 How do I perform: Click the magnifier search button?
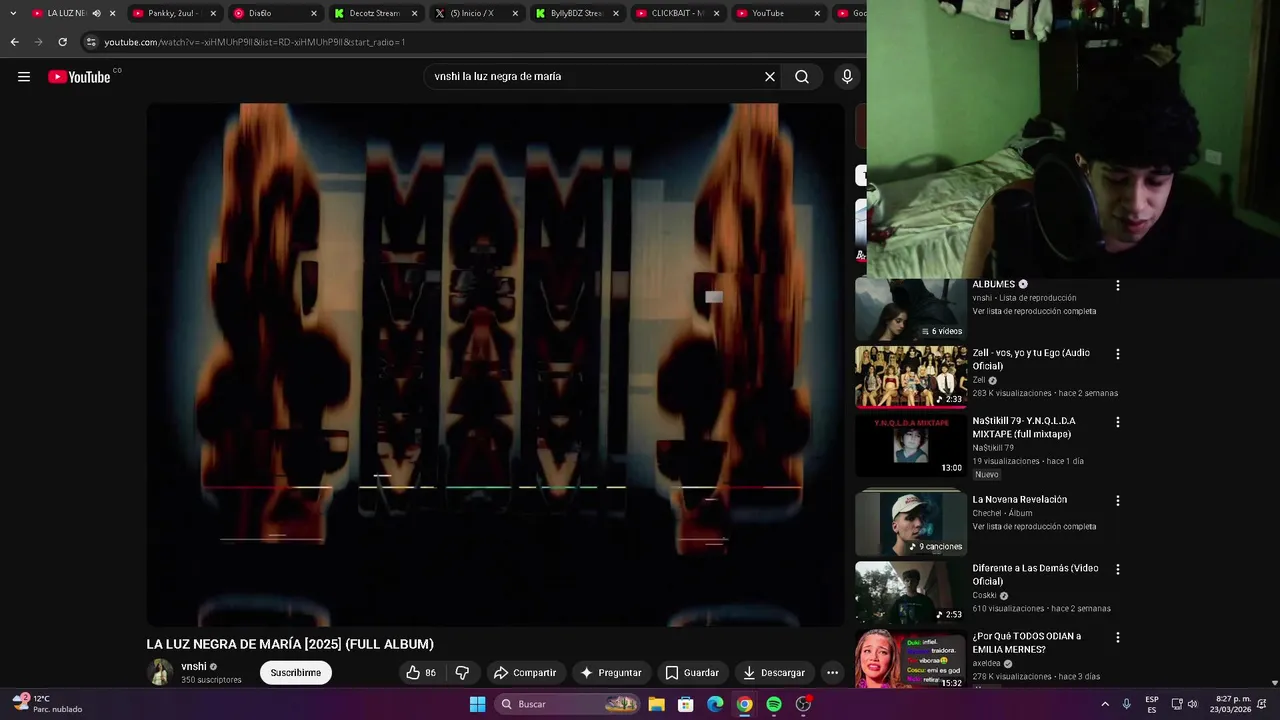pyautogui.click(x=802, y=77)
